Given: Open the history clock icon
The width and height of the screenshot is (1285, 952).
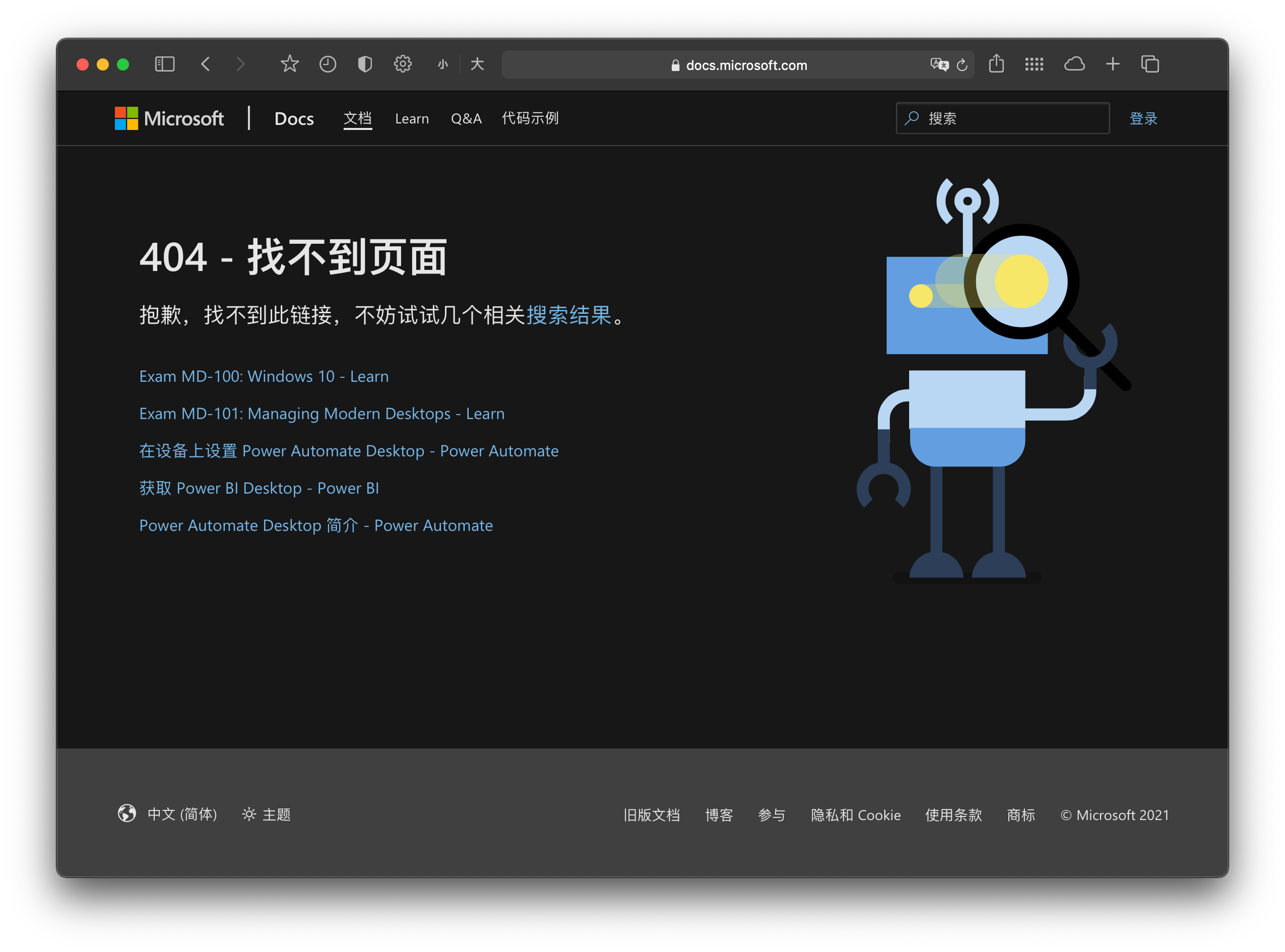Looking at the screenshot, I should point(328,64).
